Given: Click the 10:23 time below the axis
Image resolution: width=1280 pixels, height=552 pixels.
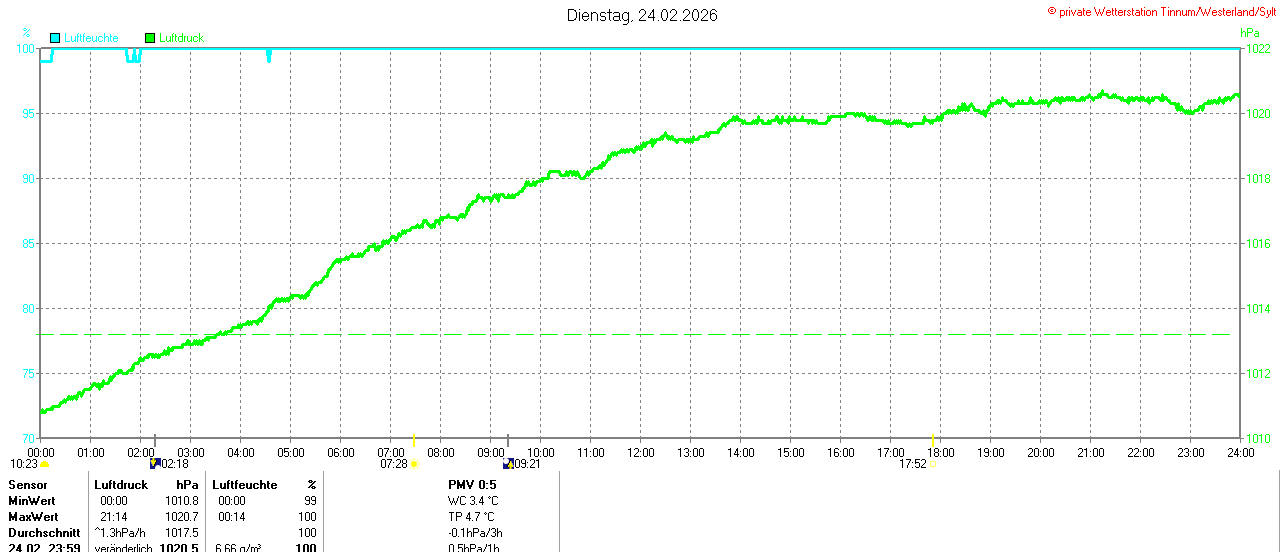Looking at the screenshot, I should tap(24, 464).
